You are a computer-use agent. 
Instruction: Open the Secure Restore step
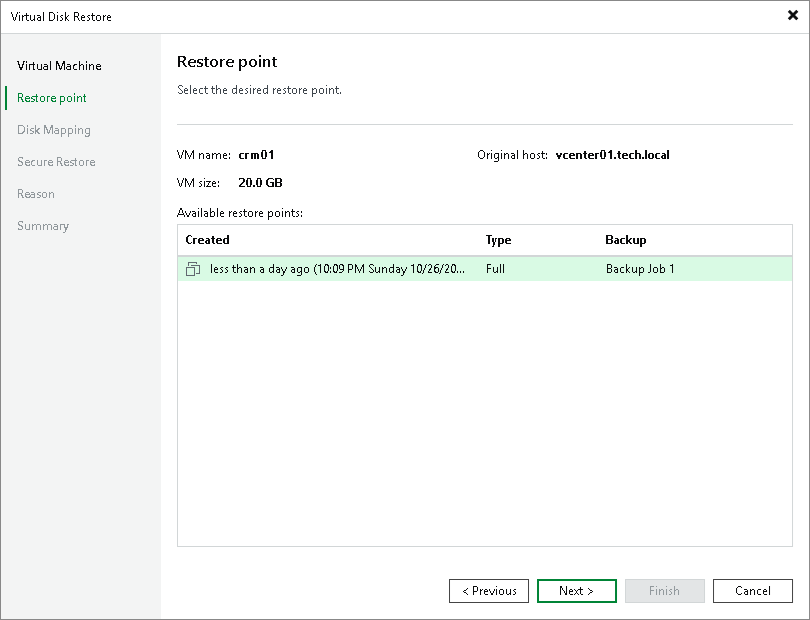click(55, 161)
